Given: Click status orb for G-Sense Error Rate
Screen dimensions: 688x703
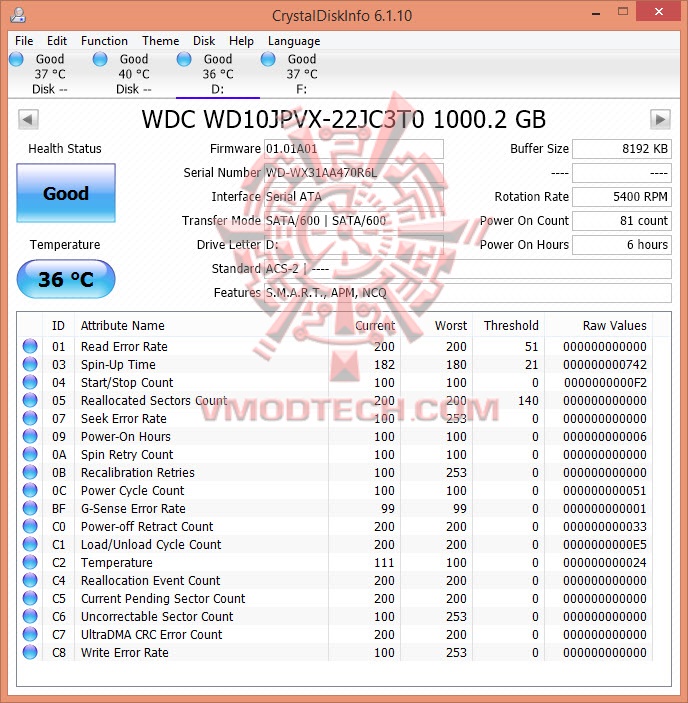Looking at the screenshot, I should [30, 508].
